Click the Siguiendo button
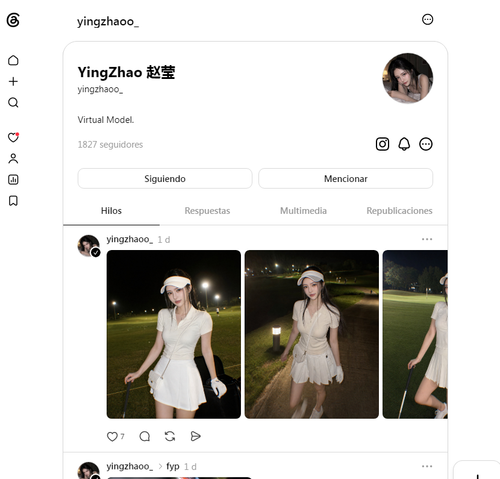500x479 pixels. 165,179
